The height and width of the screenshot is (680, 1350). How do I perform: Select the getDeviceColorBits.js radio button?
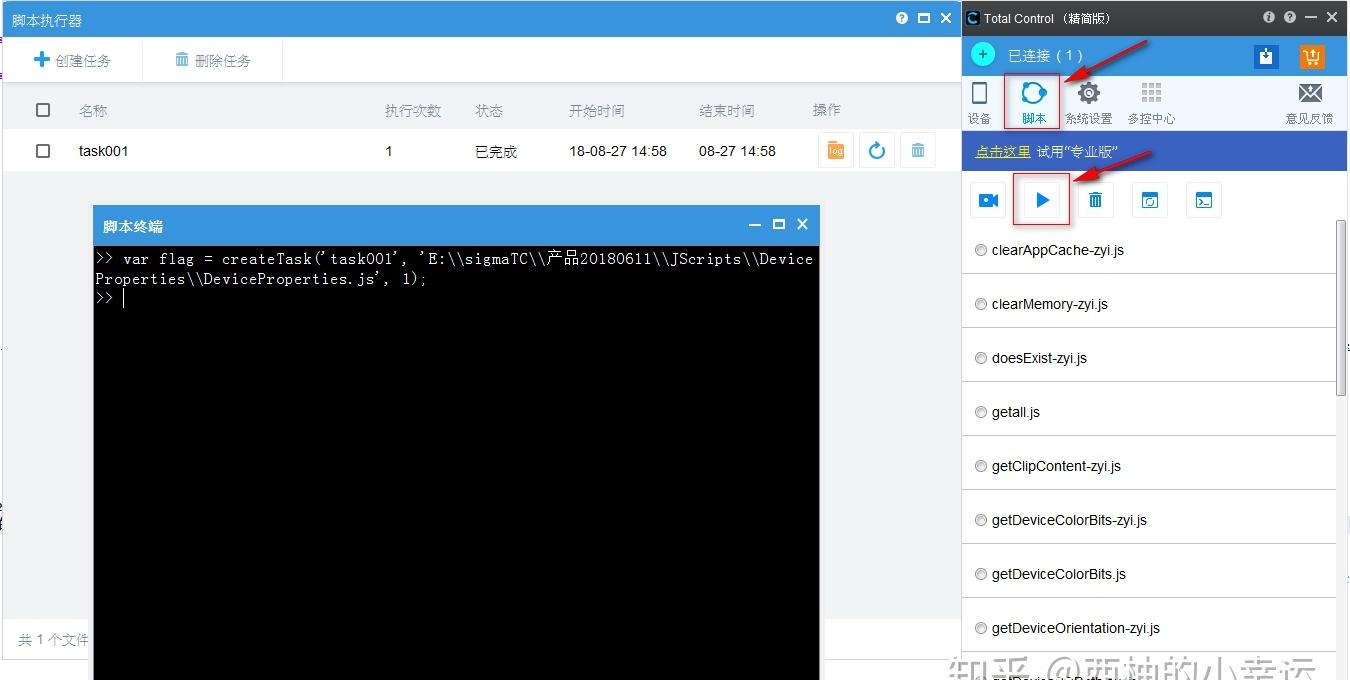981,574
